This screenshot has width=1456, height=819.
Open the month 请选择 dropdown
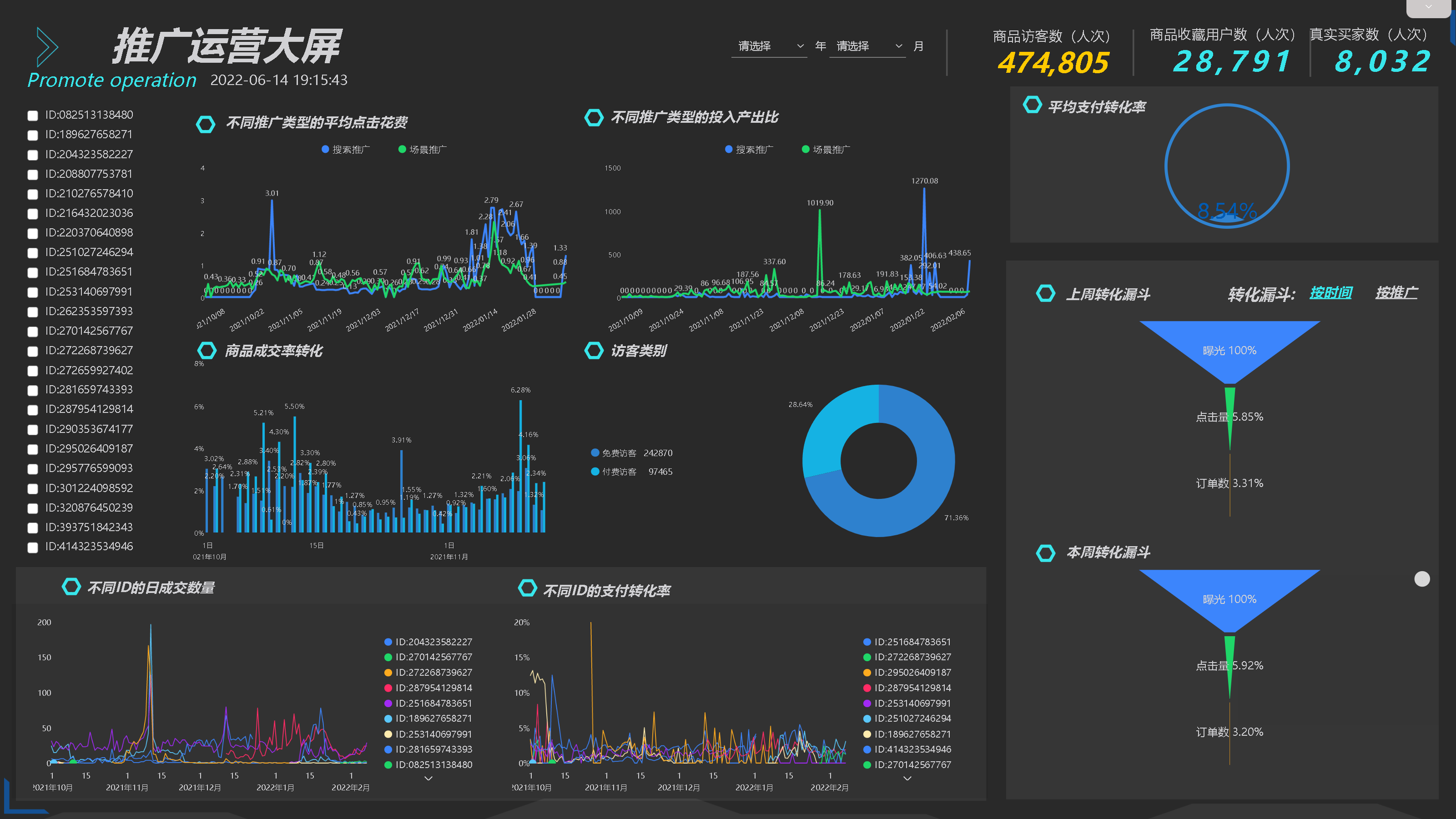867,46
